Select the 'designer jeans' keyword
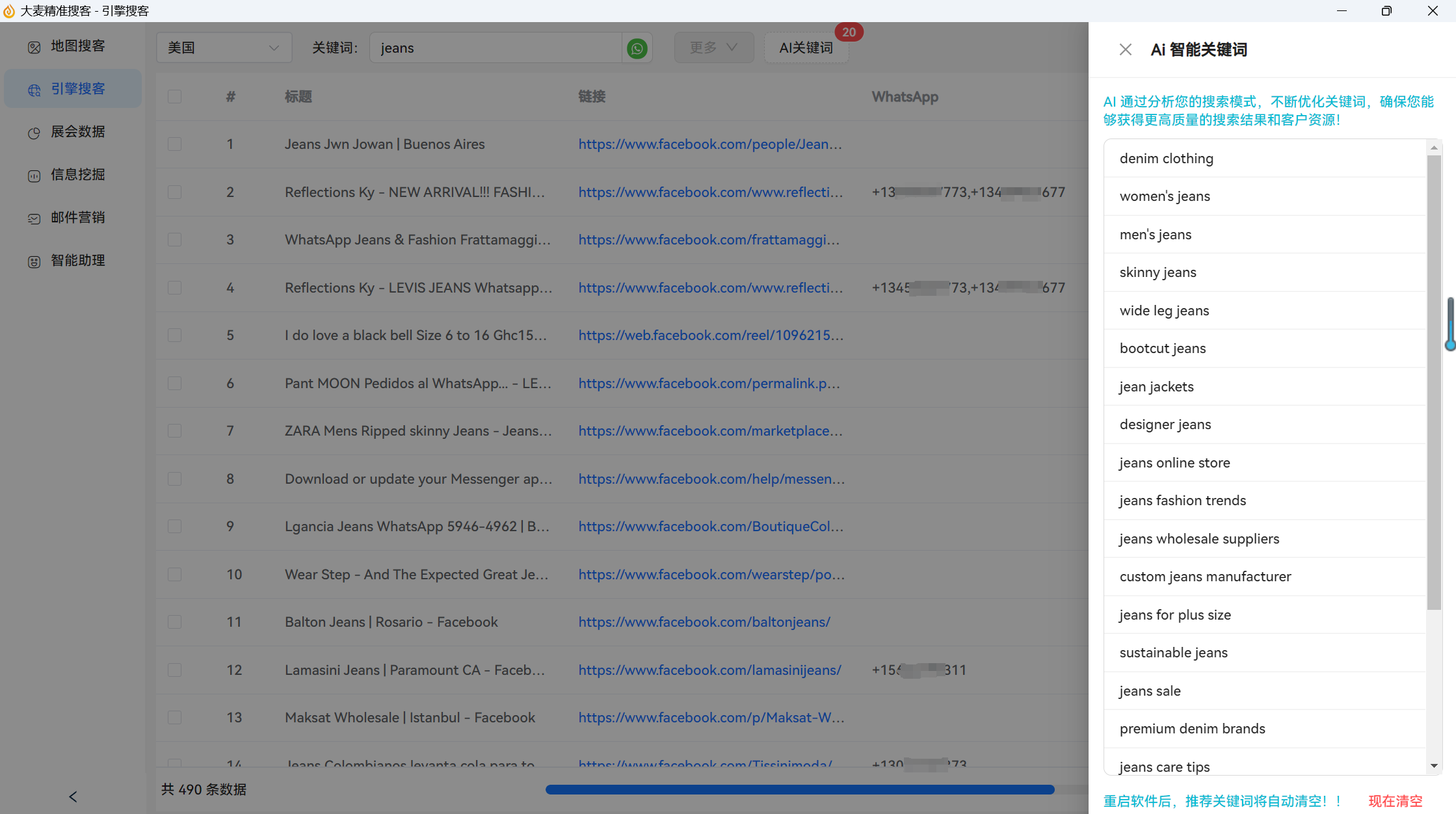 pos(1265,425)
